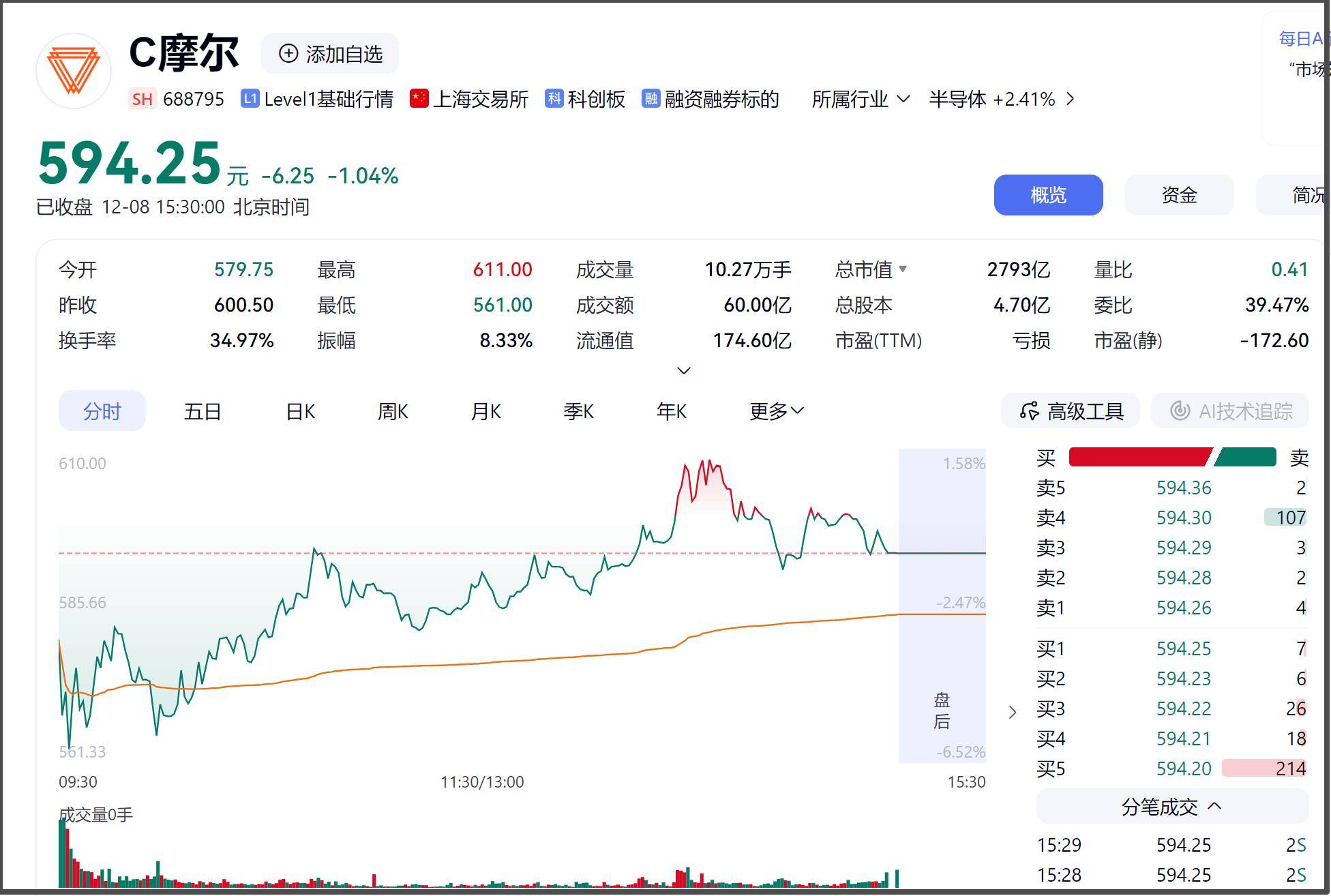This screenshot has height=896, width=1331.
Task: Click the order book side arrow
Action: [1013, 713]
